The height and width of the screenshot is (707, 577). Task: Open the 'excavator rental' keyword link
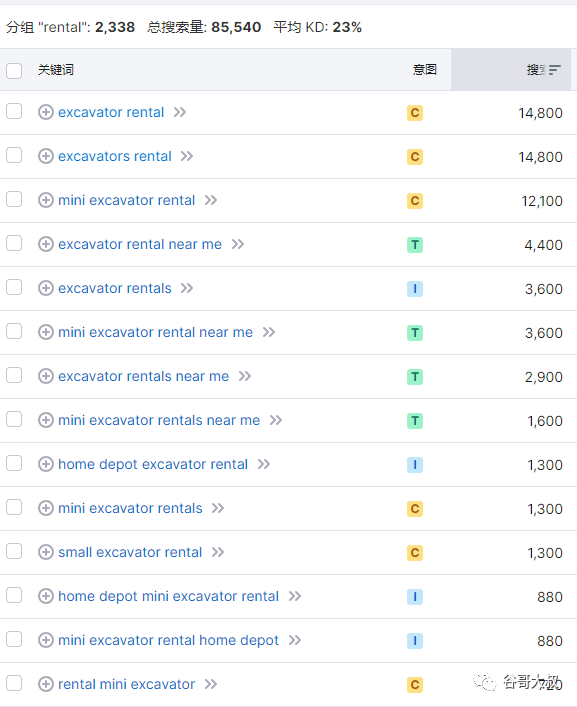tap(111, 112)
